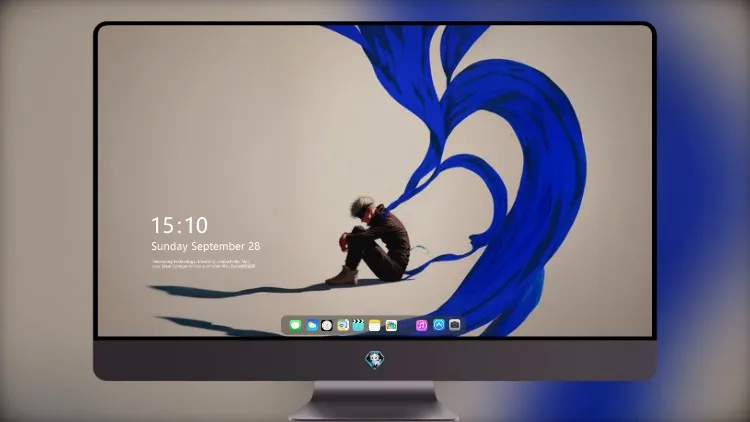Open the Camera app in dock
The image size is (750, 422).
tap(455, 325)
